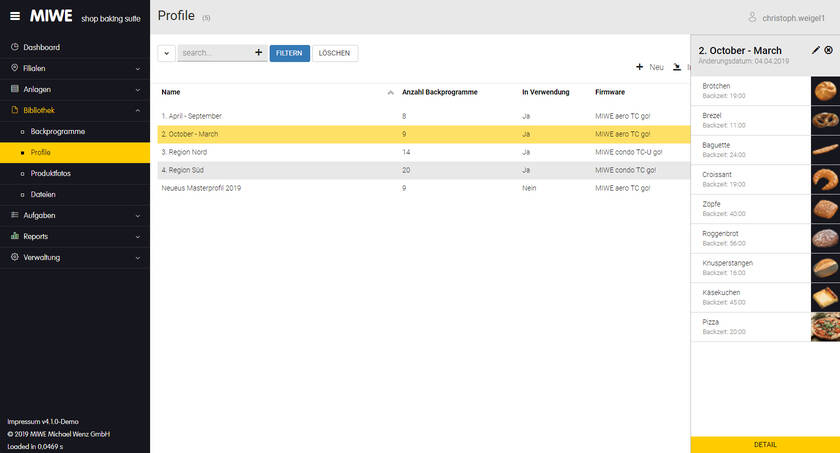Image resolution: width=840 pixels, height=453 pixels.
Task: Click the user account icon
Action: (753, 17)
